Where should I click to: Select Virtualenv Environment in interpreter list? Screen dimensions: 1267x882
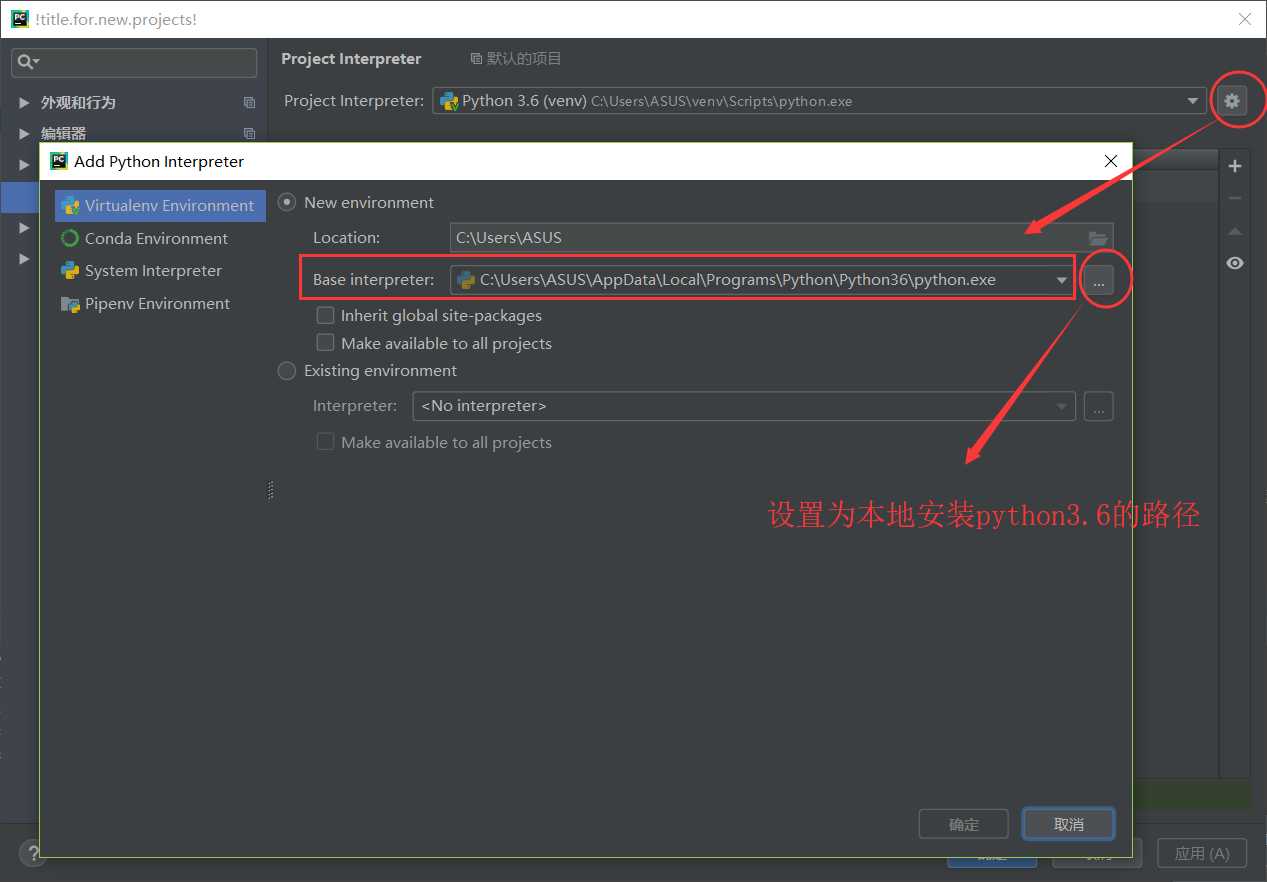point(160,205)
